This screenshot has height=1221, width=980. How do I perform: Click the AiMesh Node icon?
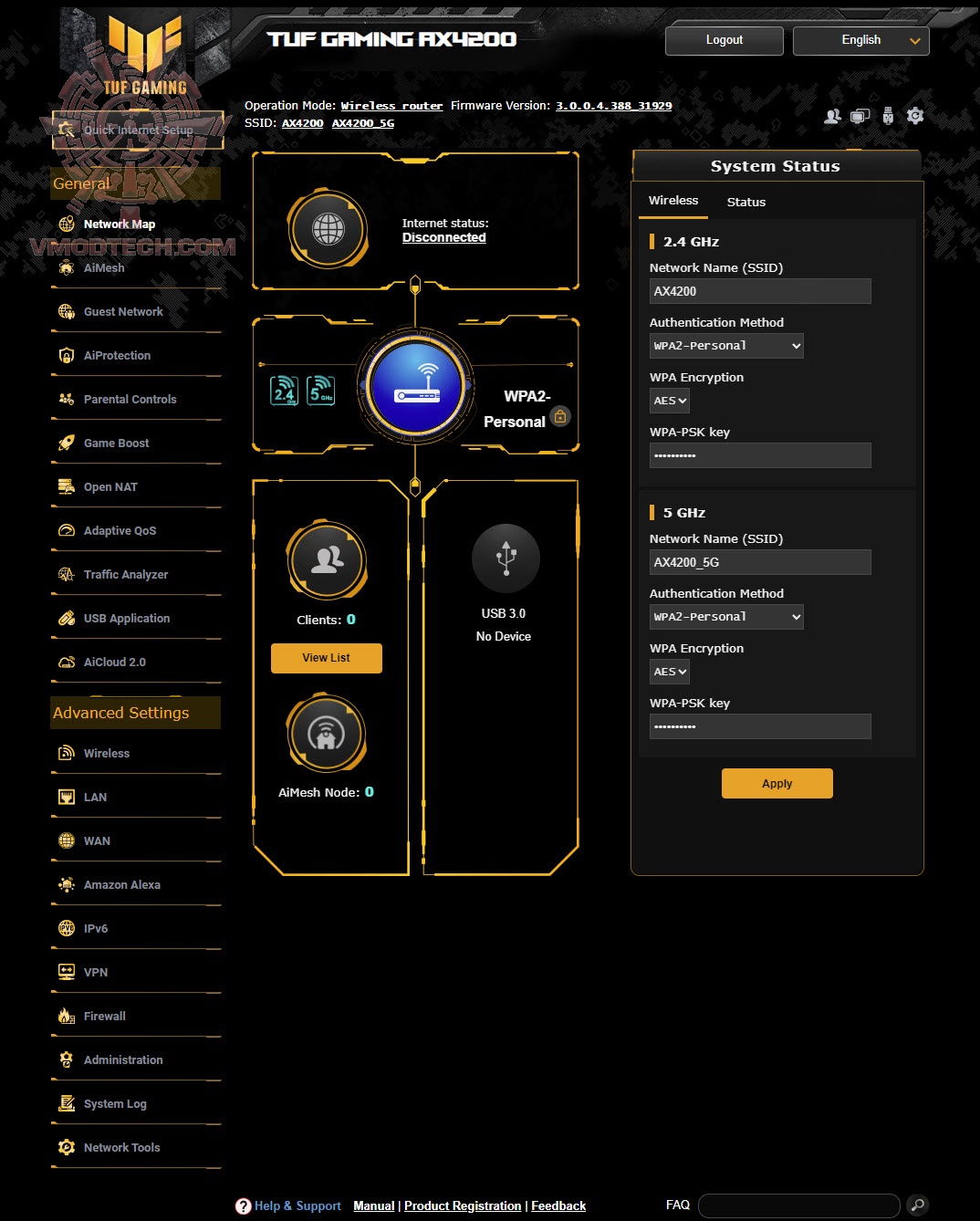[x=327, y=734]
